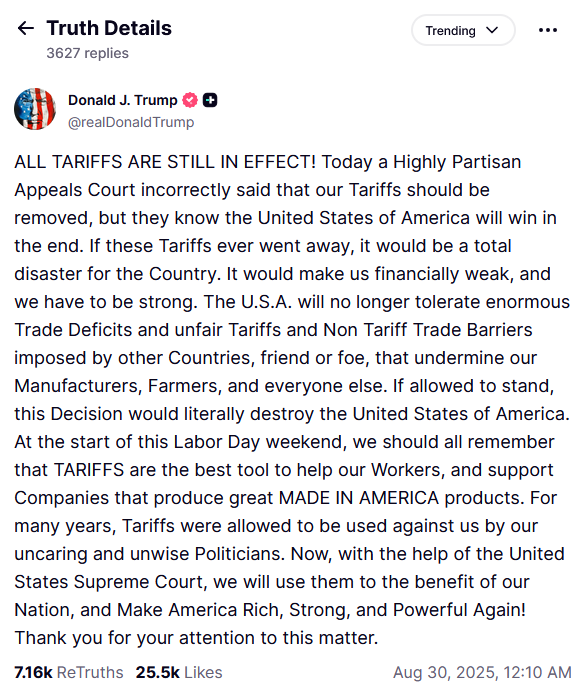Open the Donald J. Trump display name
Screen dimensions: 586x697
123,100
